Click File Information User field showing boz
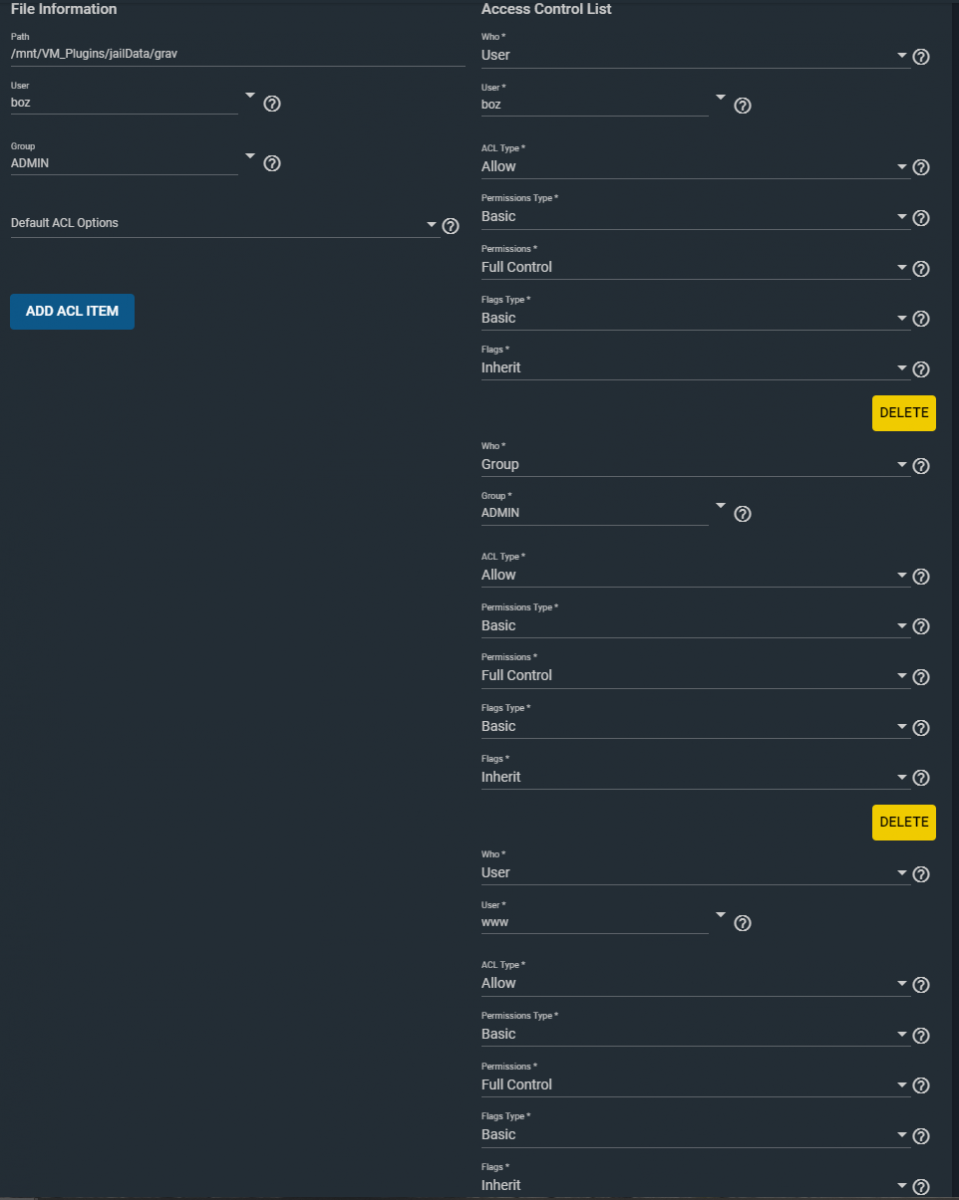Viewport: 959px width, 1200px height. tap(124, 102)
